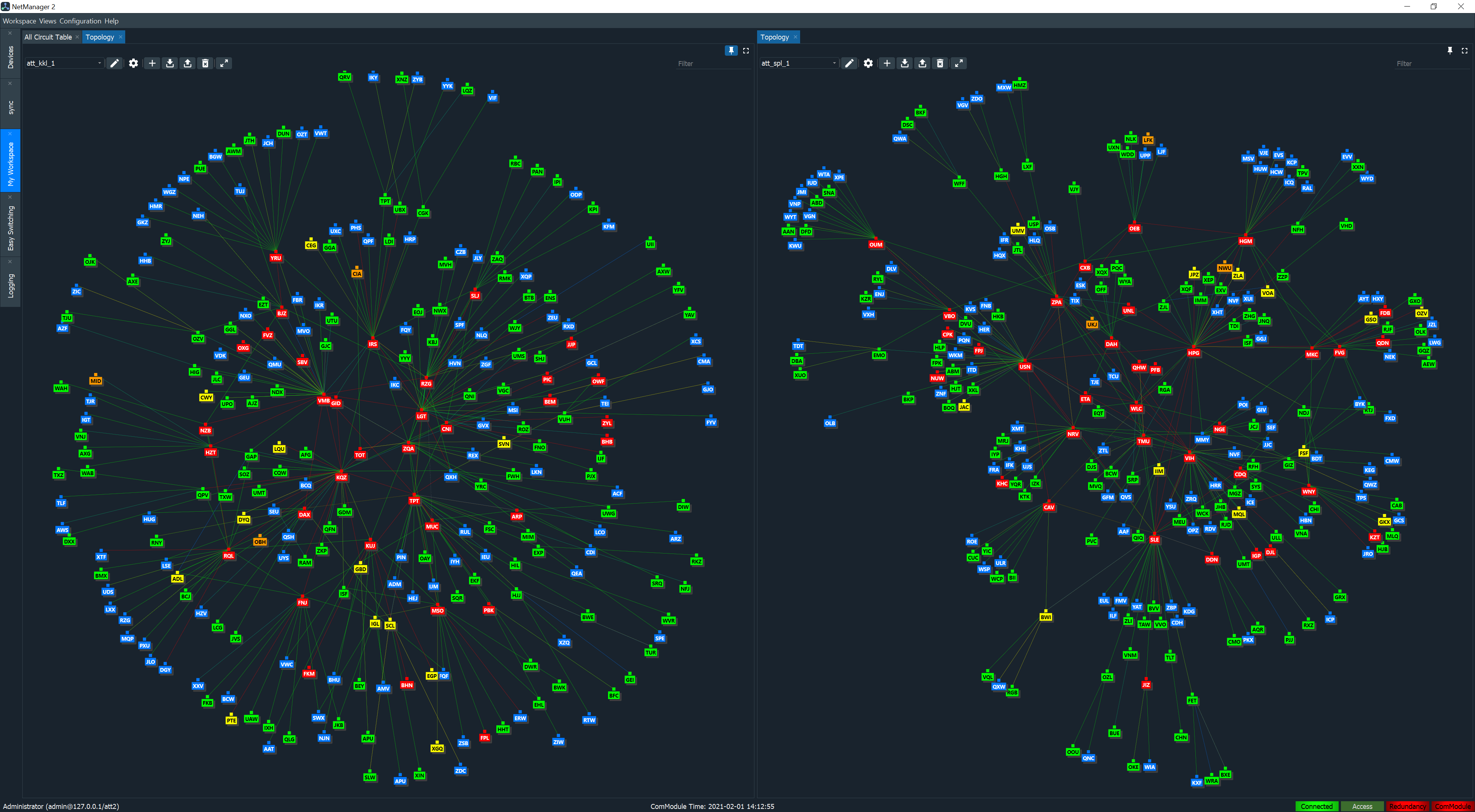
Task: Click the plus icon in left topology toolbar
Action: (152, 63)
